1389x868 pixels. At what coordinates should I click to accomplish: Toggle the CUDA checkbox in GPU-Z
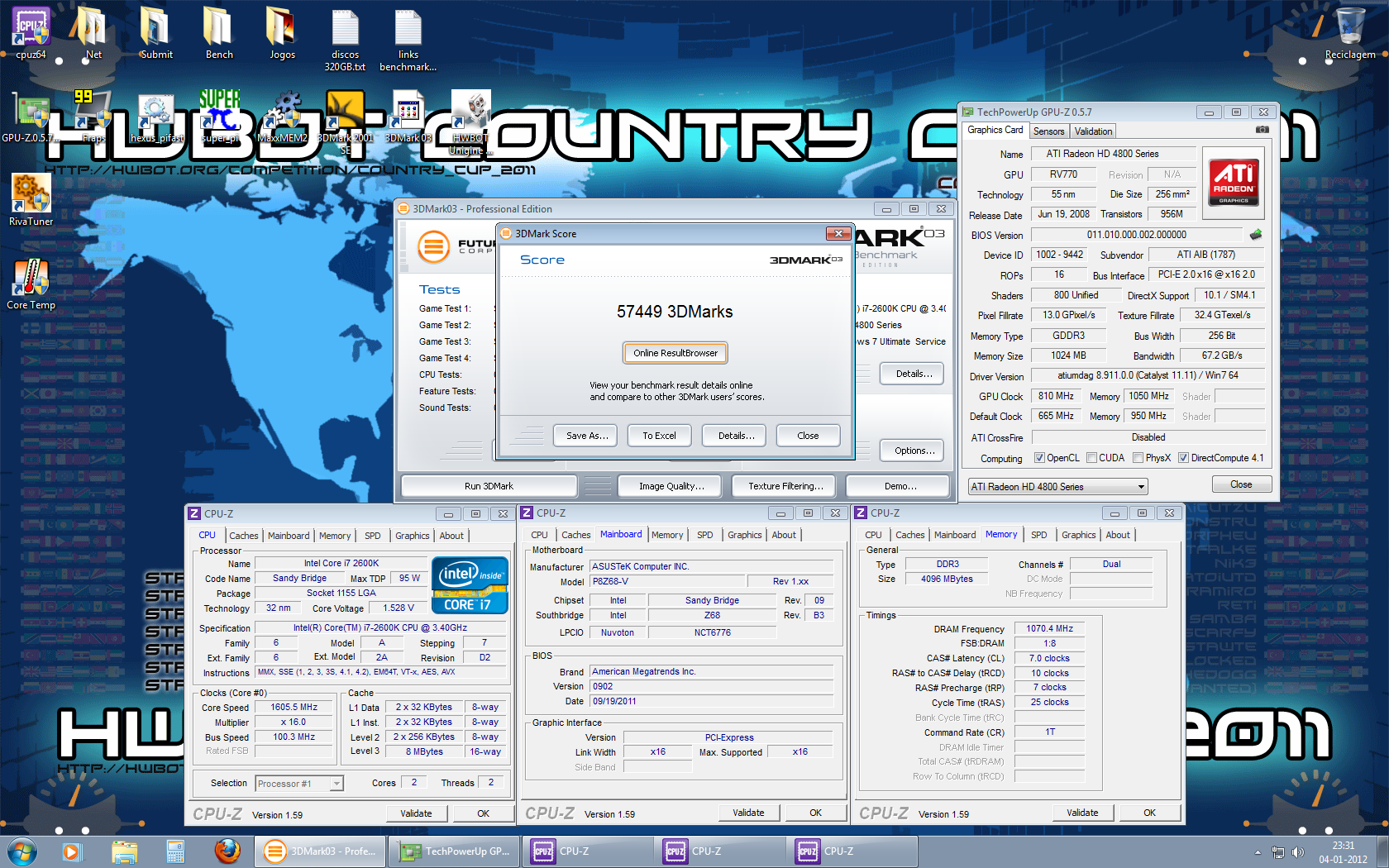point(1091,458)
